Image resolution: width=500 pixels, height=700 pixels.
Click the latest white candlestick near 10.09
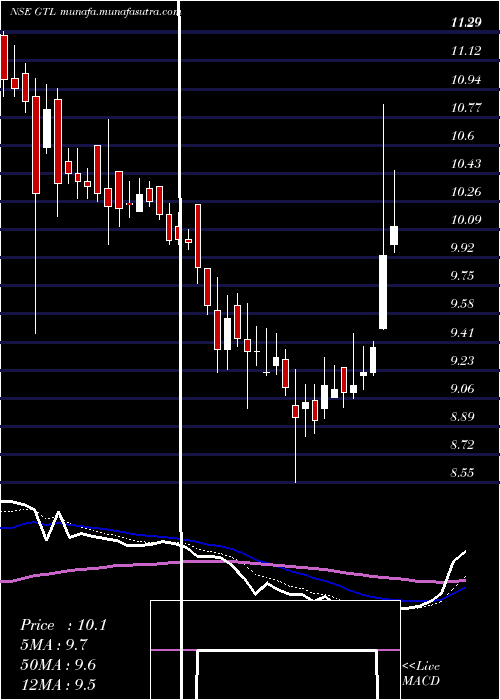pos(394,235)
